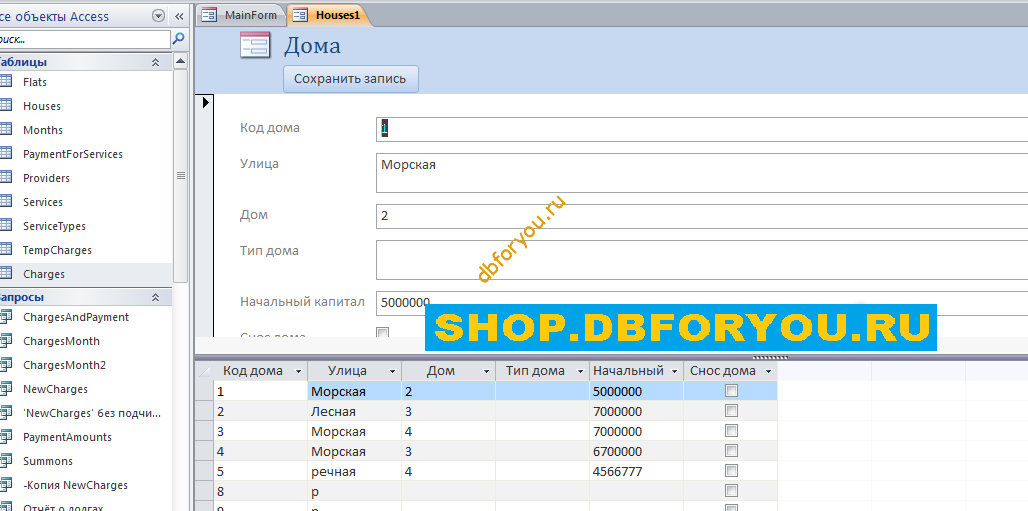Open the TempCharges table

click(57, 251)
